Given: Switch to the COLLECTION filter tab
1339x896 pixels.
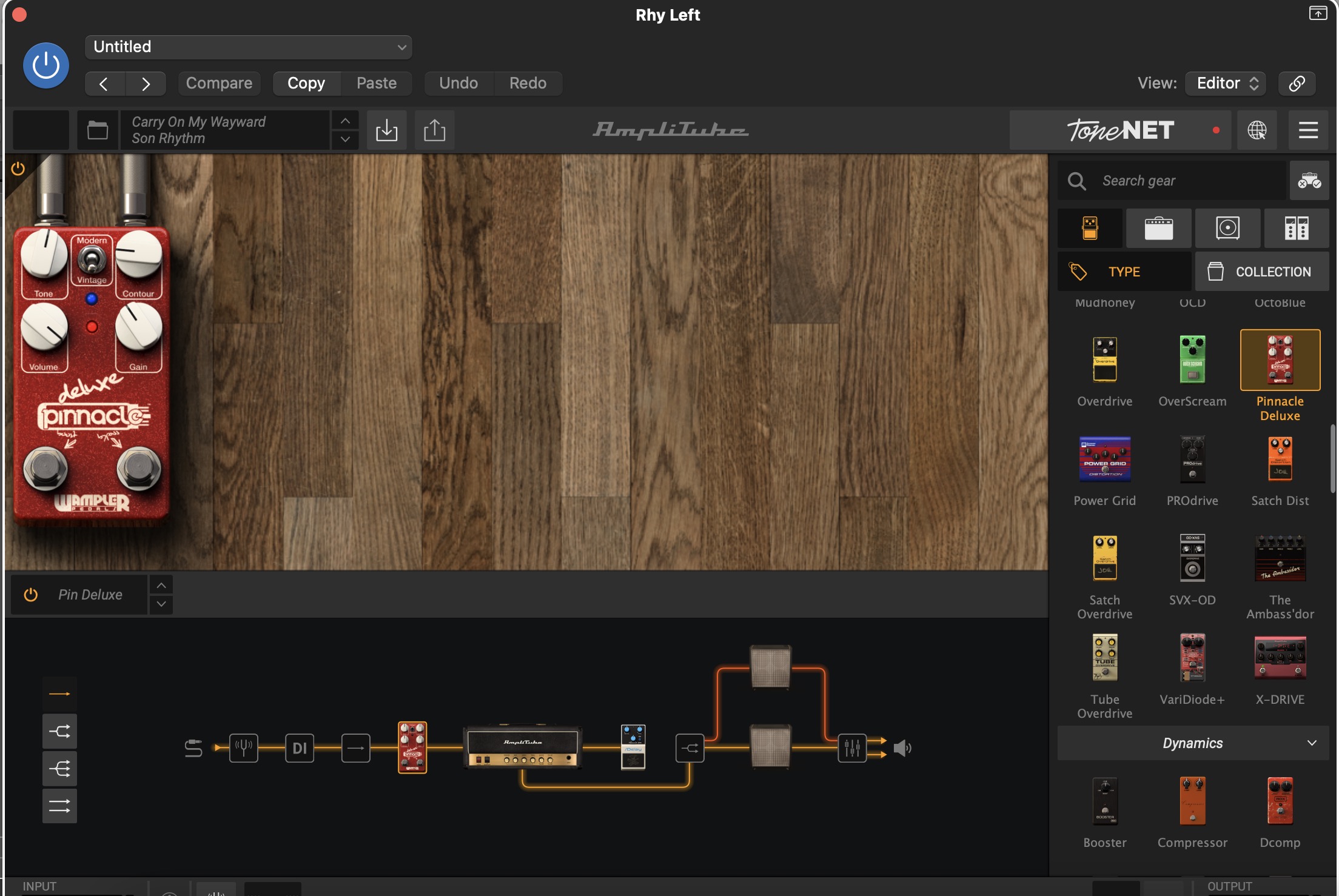Looking at the screenshot, I should point(1262,272).
